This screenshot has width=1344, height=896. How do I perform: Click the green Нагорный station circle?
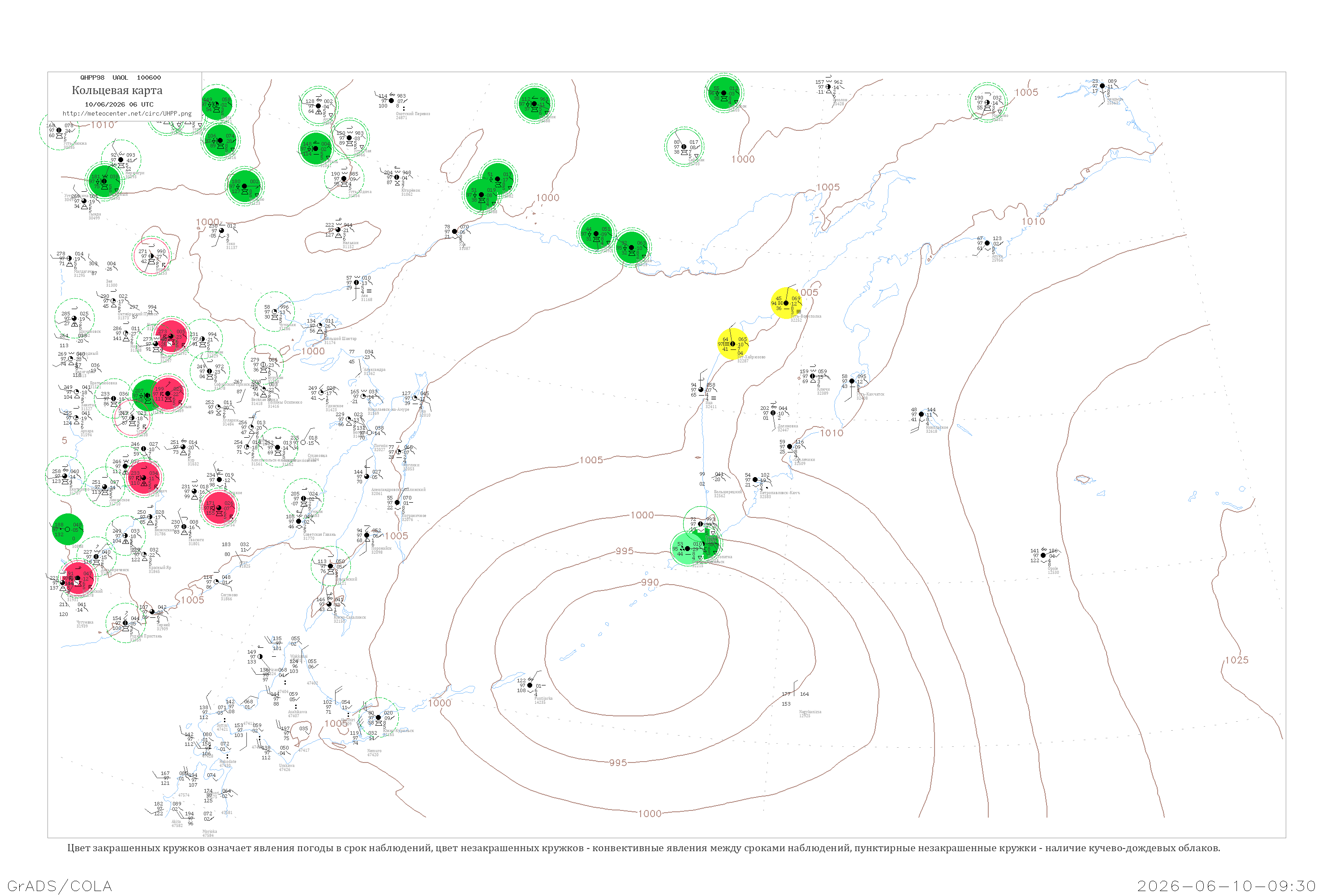coord(104,181)
